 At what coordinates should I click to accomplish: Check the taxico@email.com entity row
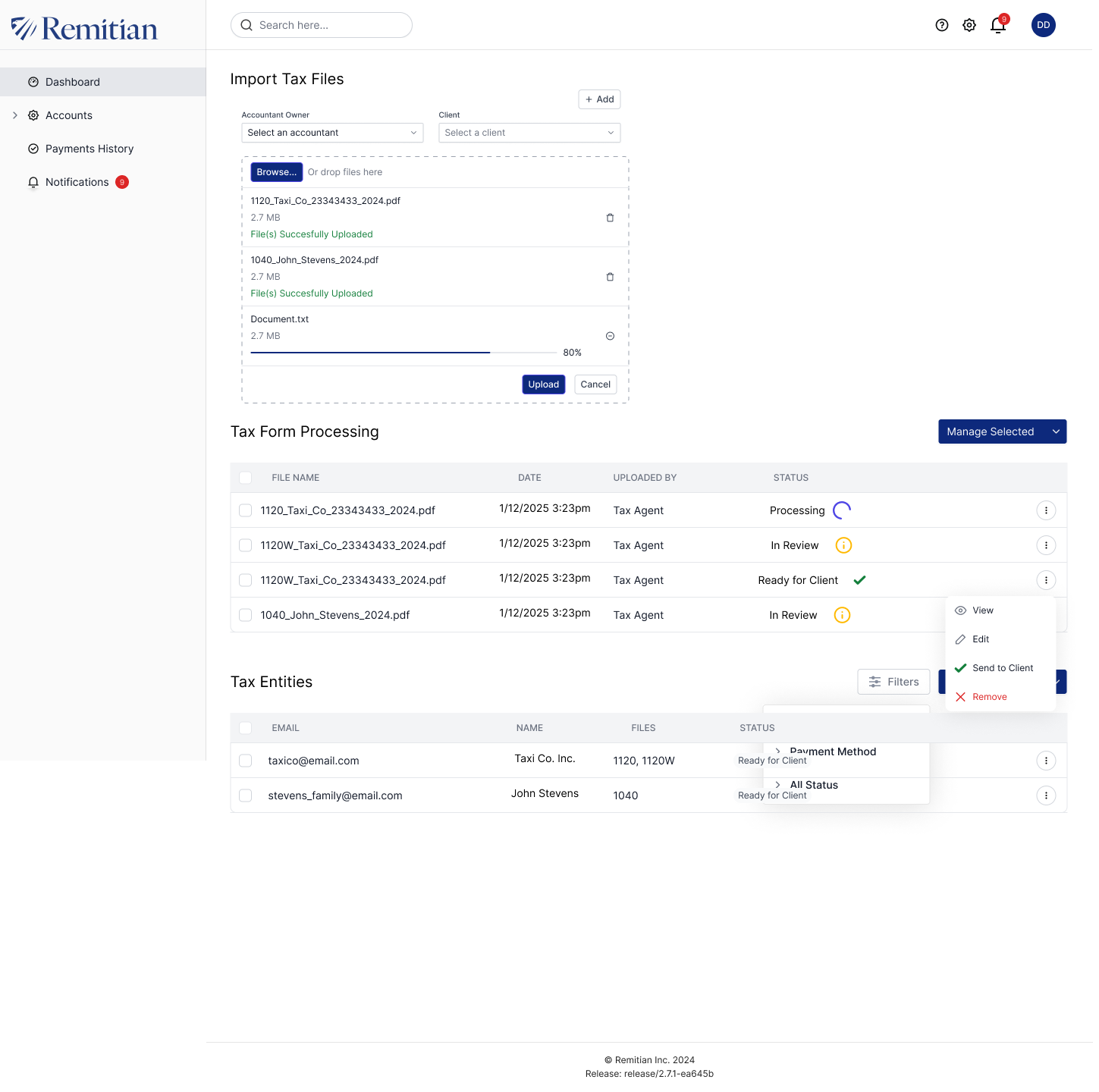(245, 761)
